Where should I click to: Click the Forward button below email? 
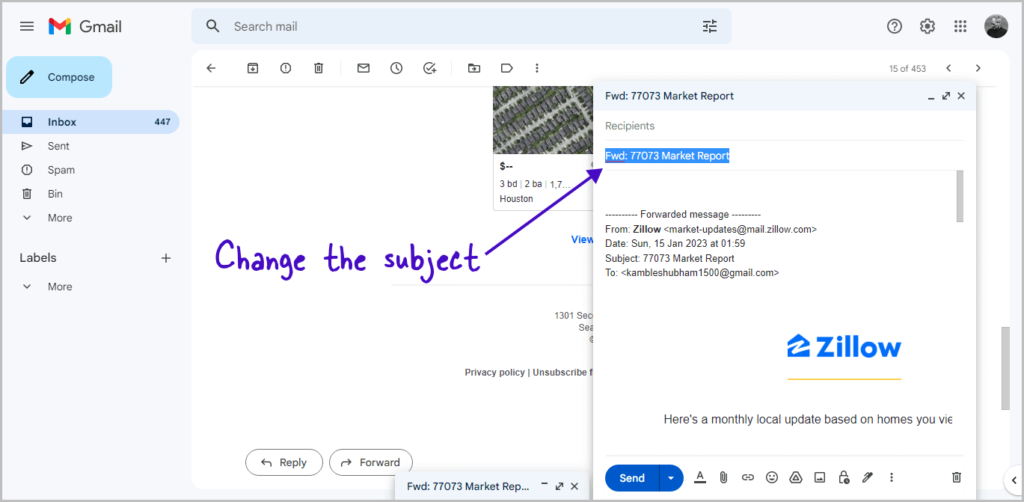tap(370, 462)
